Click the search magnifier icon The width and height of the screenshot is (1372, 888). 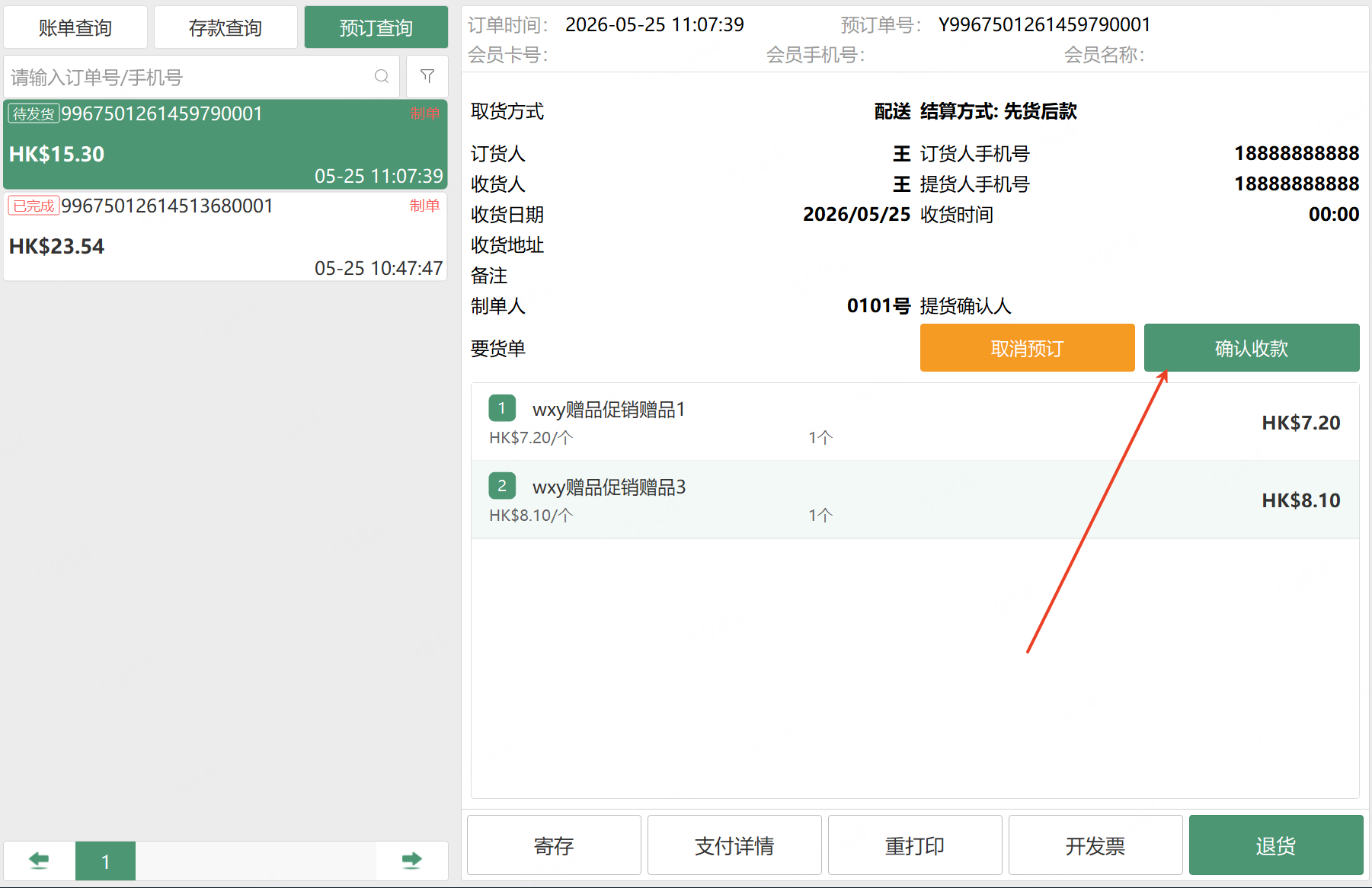tap(382, 76)
